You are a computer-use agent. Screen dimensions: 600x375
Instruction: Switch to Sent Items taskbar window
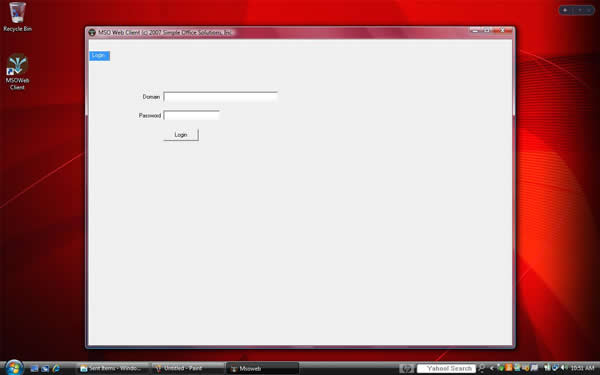[112, 368]
